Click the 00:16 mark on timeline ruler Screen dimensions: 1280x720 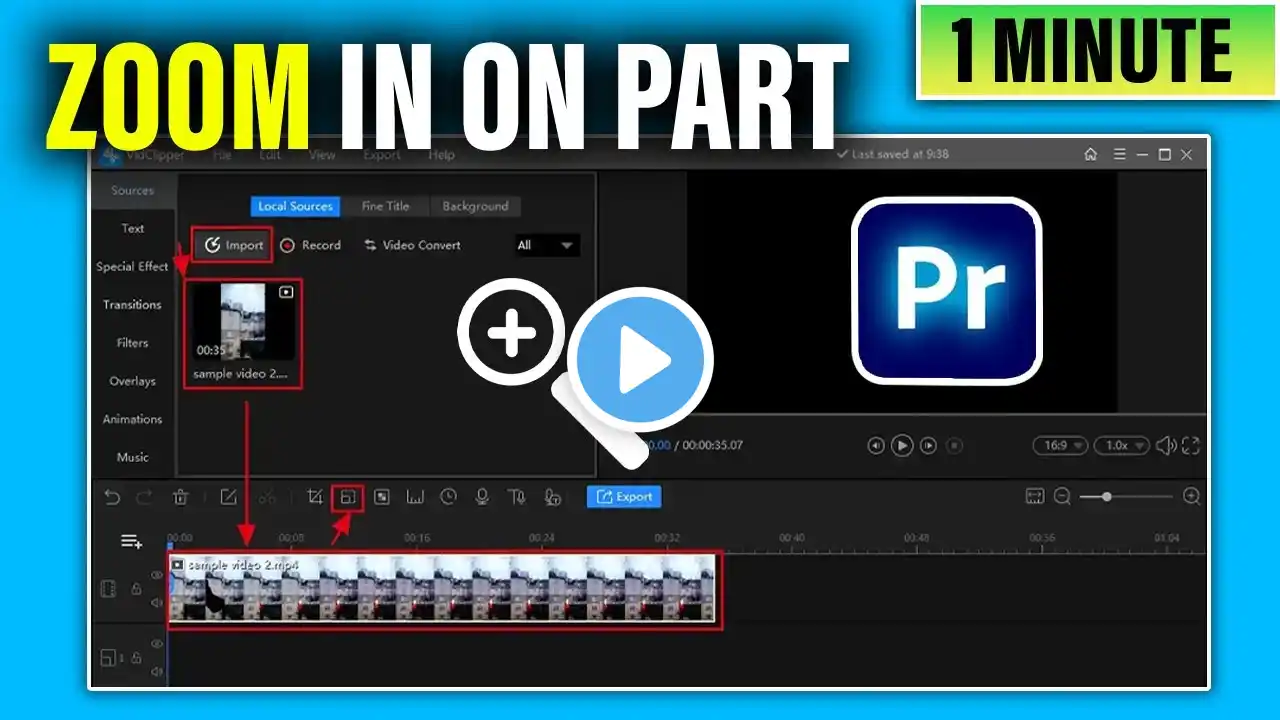[417, 538]
